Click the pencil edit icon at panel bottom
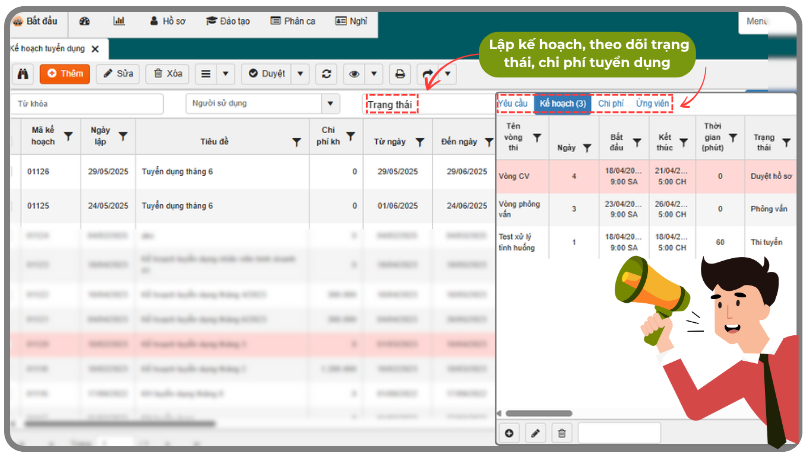 (536, 433)
